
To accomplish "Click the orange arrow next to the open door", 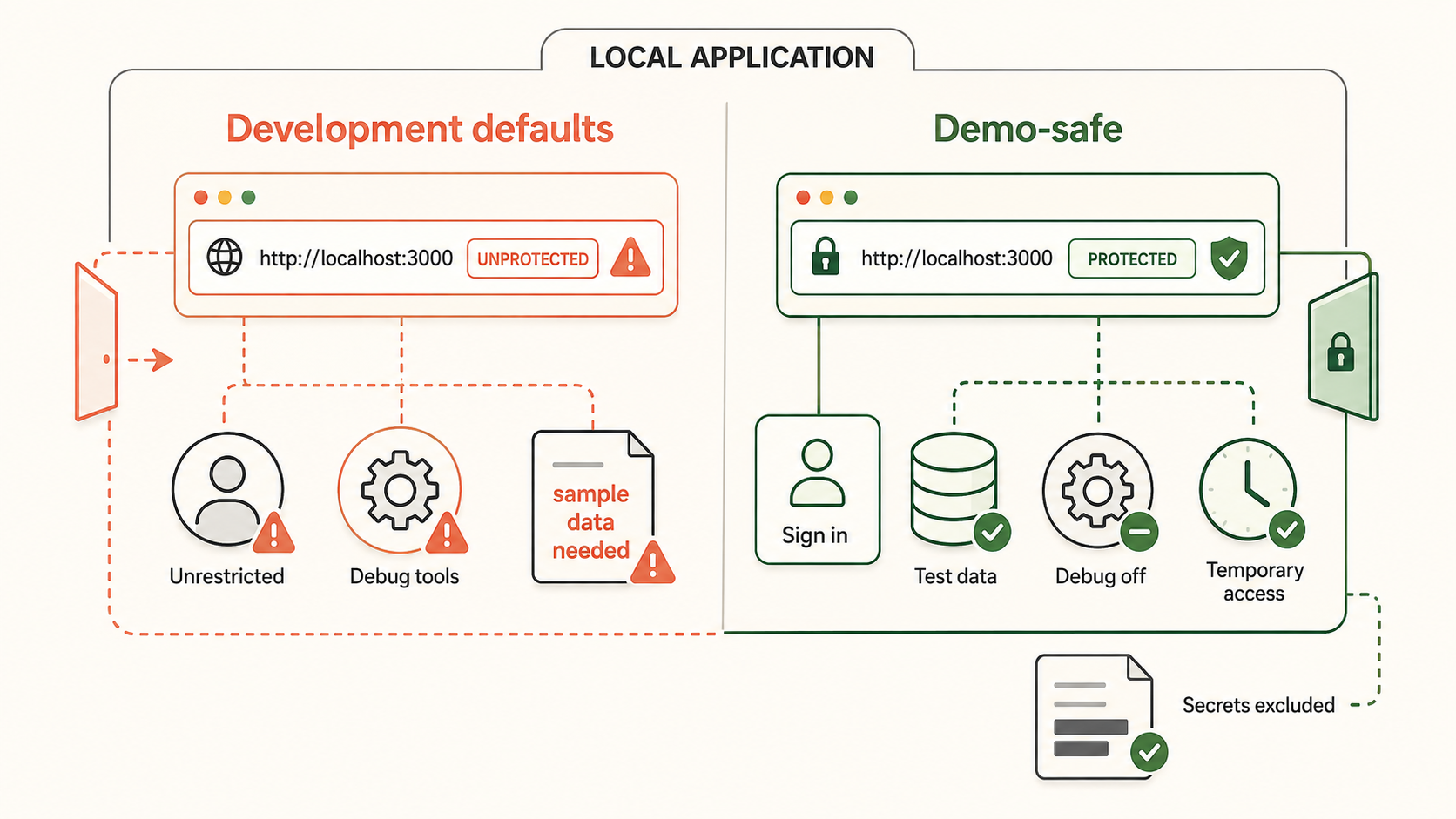I will pyautogui.click(x=151, y=359).
